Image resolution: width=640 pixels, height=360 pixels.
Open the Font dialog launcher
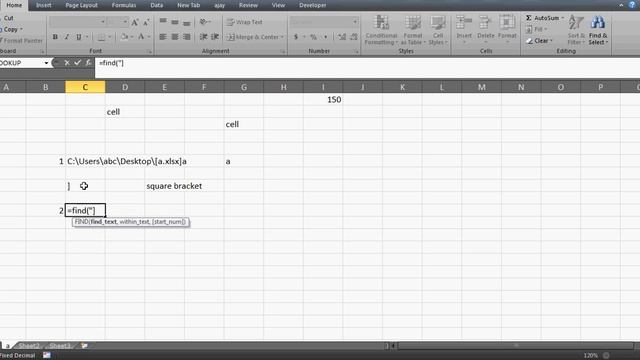coord(150,52)
